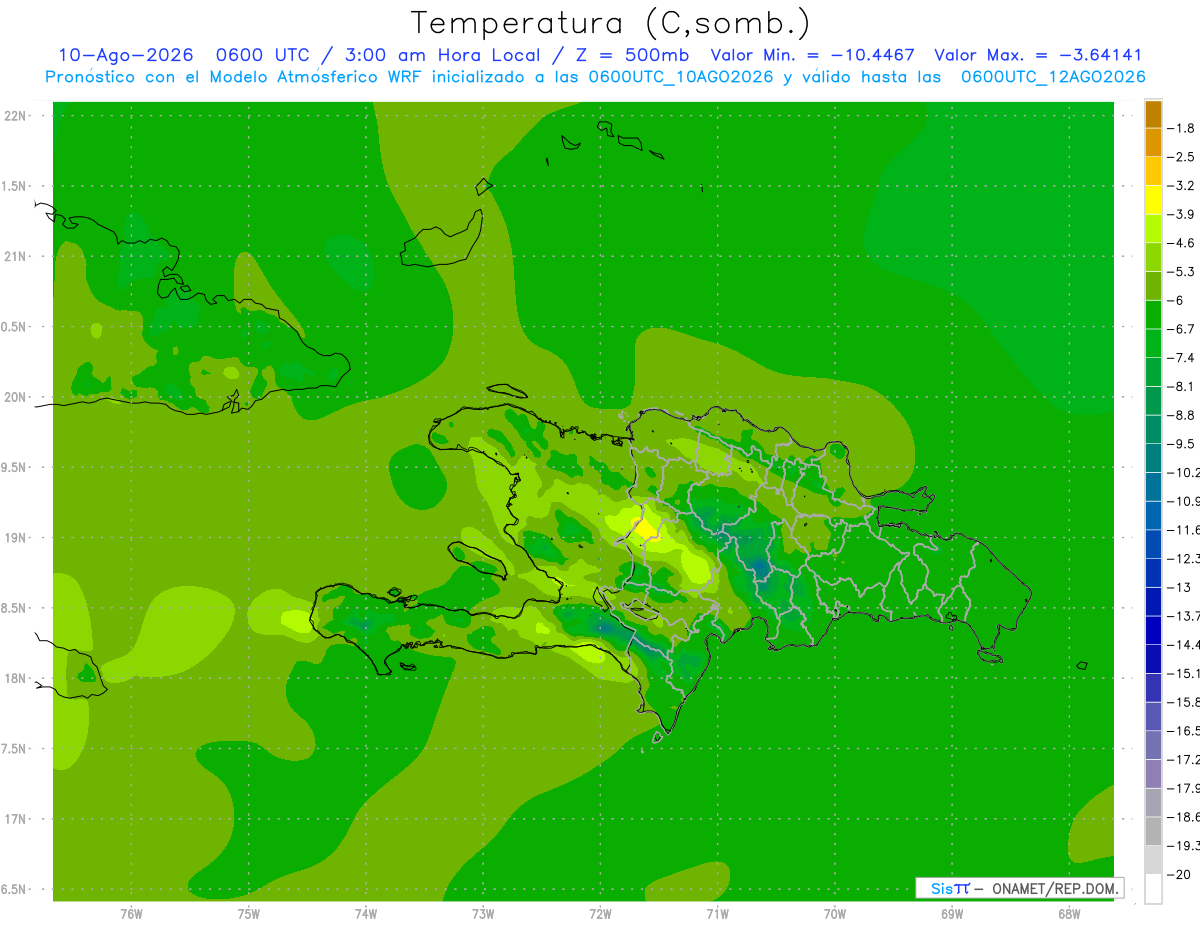Screen dimensions: 1200x927
Task: Click the '70W' longitude axis label
Action: [835, 914]
